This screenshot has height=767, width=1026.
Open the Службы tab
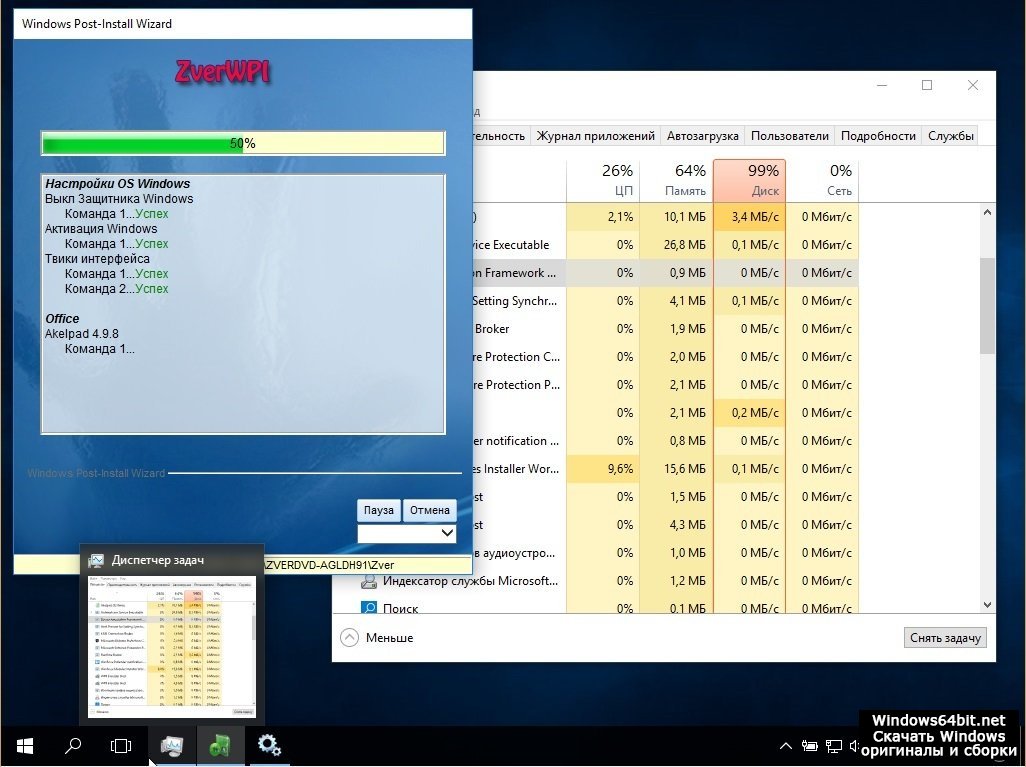click(x=950, y=136)
